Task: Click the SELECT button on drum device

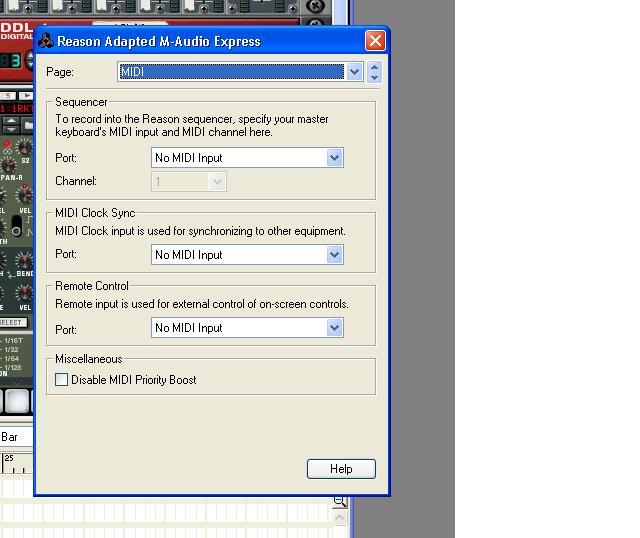Action: coord(13,323)
